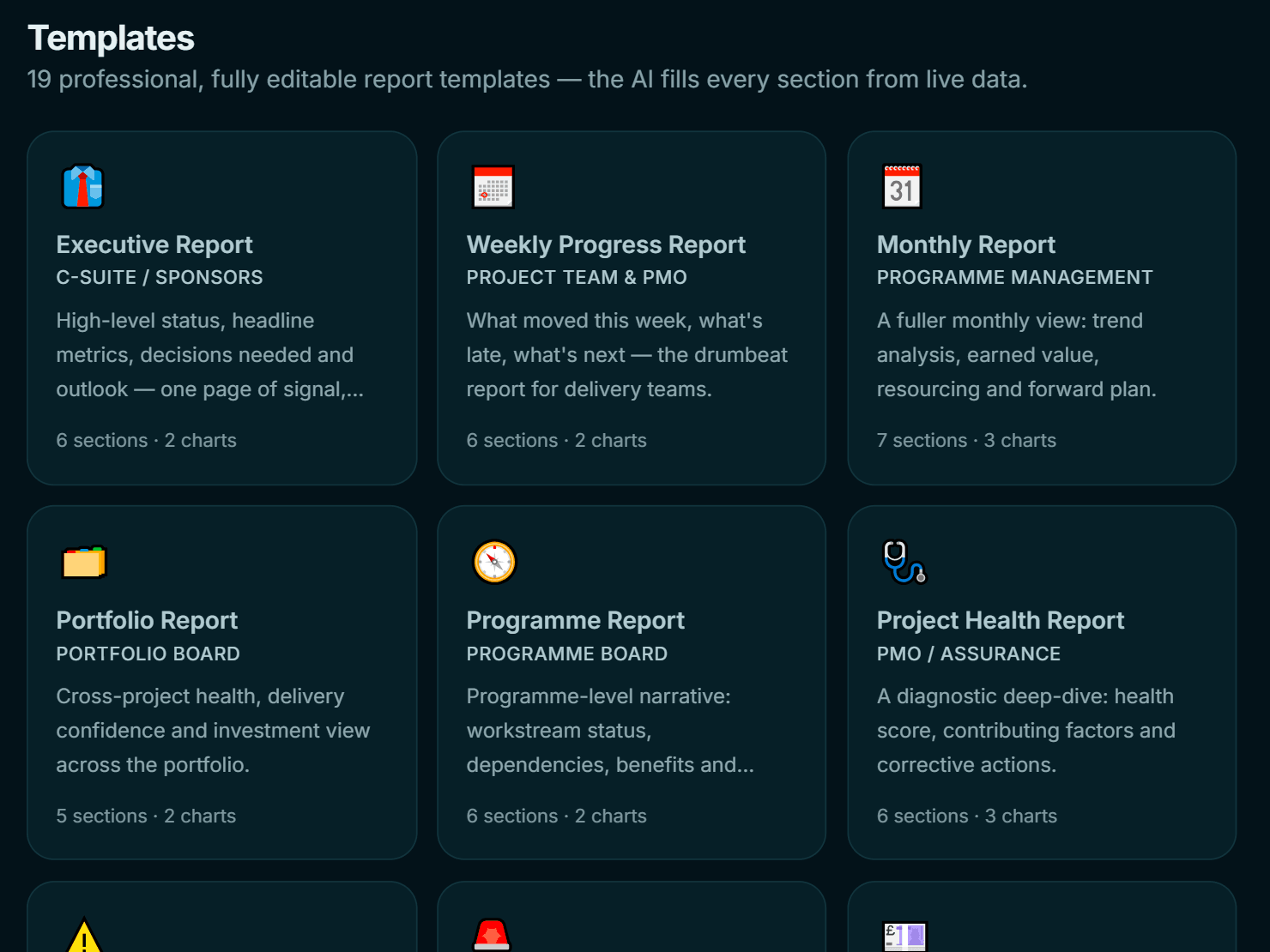Click the description starting 'What moved this week'

626,355
